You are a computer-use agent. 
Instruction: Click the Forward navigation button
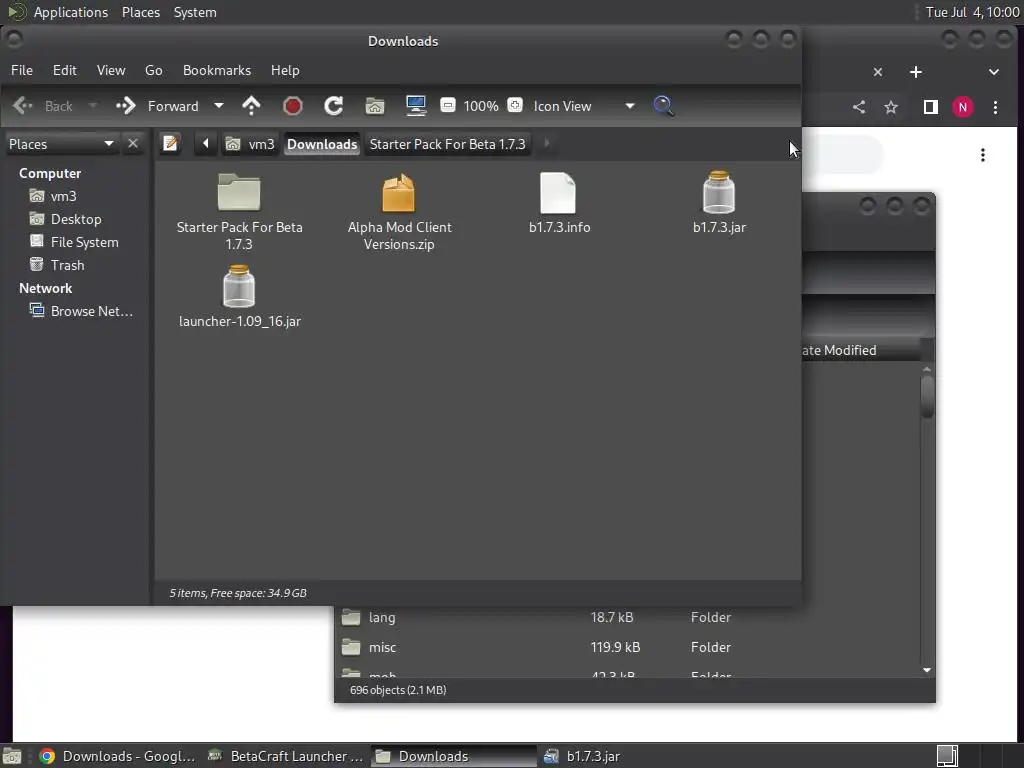click(157, 106)
